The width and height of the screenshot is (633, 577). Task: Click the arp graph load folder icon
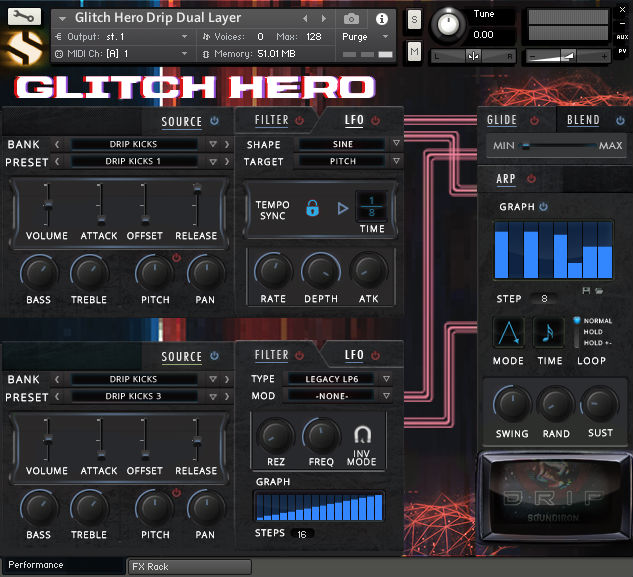point(599,291)
